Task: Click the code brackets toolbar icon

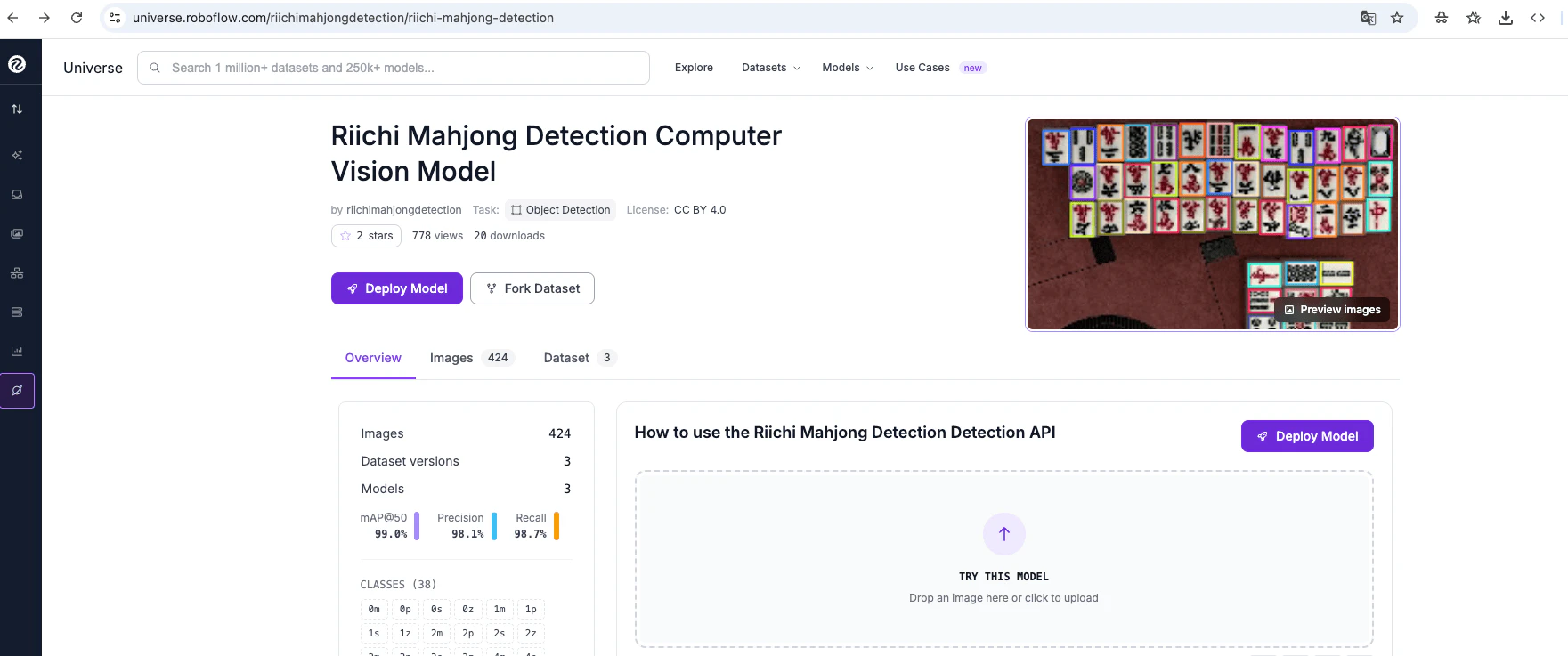Action: pyautogui.click(x=1538, y=18)
